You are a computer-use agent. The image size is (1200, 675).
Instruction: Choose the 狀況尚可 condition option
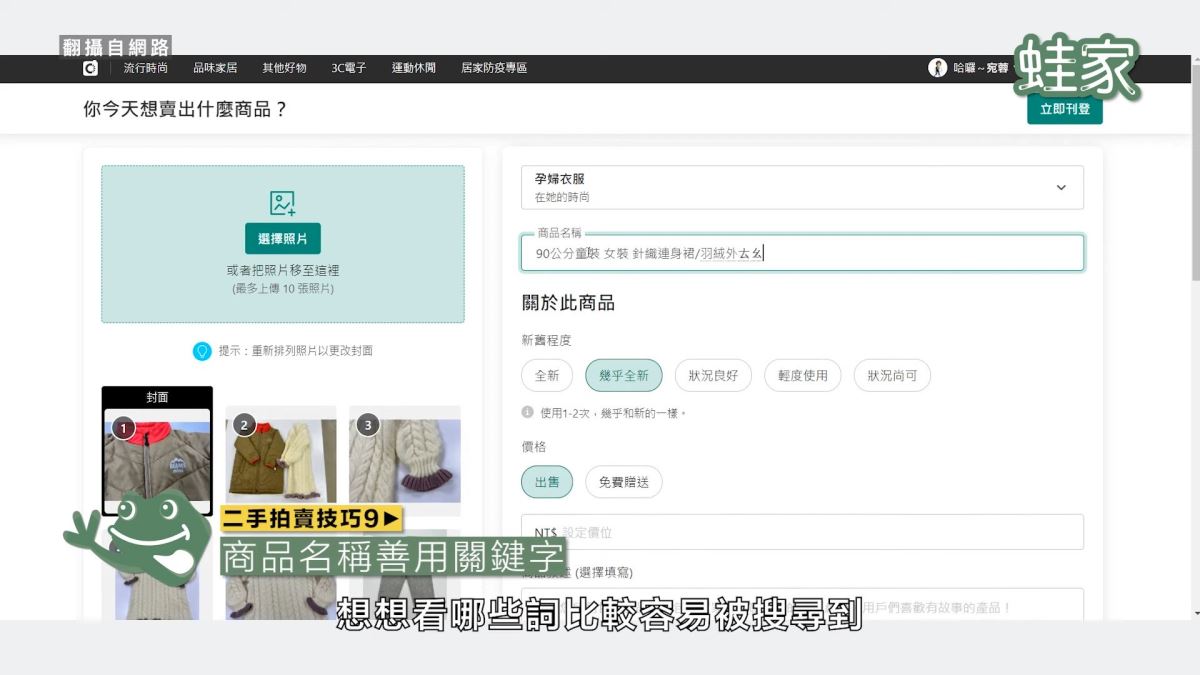point(892,376)
